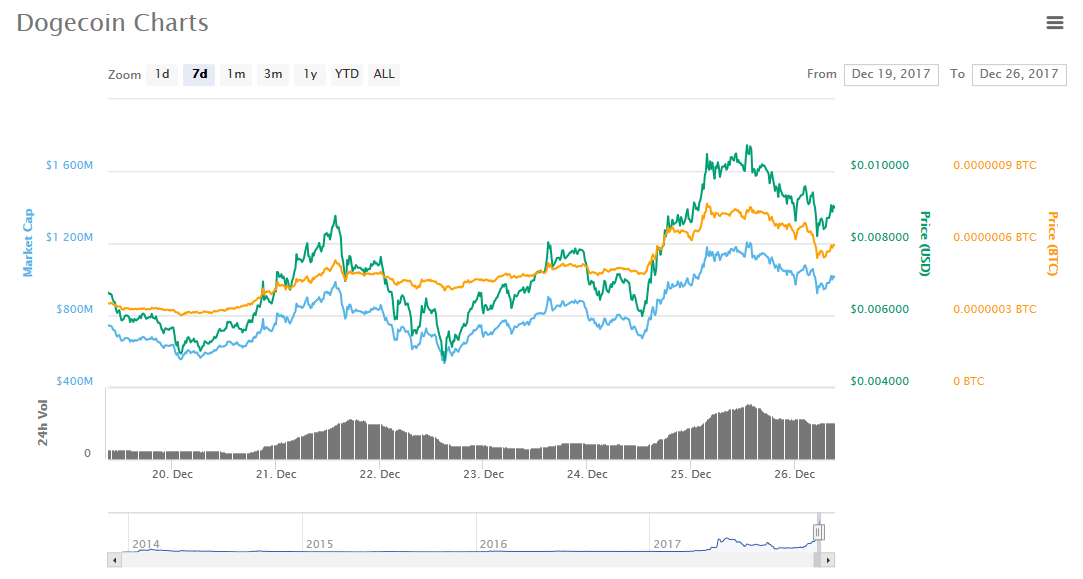Click the navigator range handle
Viewport: 1083px width, 579px height.
[818, 532]
